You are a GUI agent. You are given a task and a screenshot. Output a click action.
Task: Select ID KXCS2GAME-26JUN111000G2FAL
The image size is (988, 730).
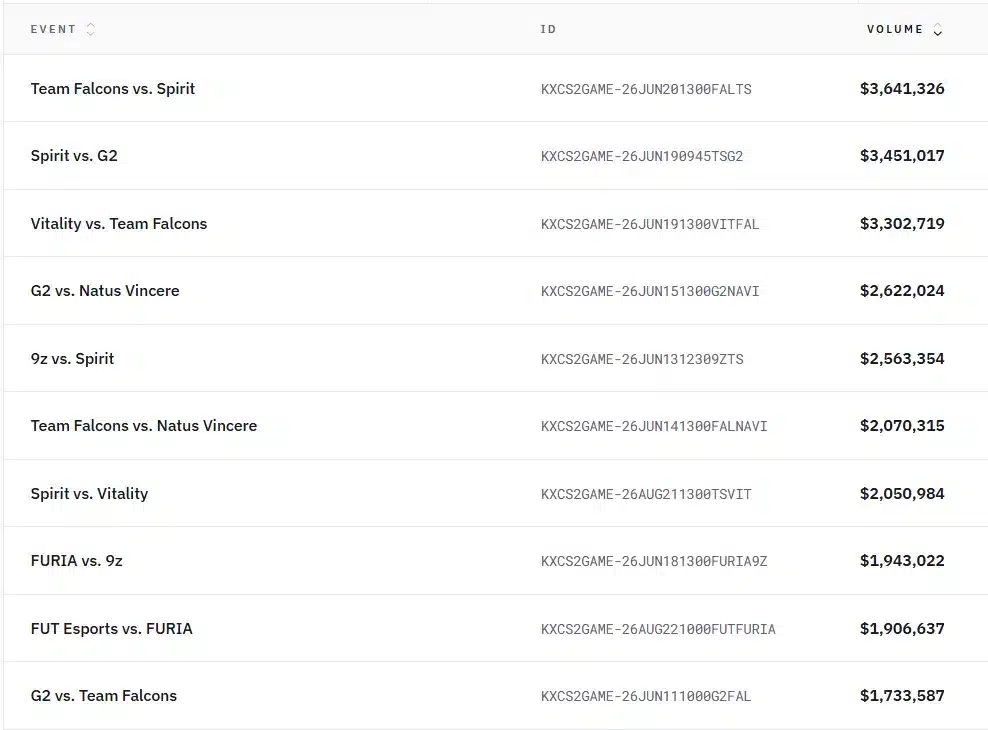pyautogui.click(x=646, y=696)
